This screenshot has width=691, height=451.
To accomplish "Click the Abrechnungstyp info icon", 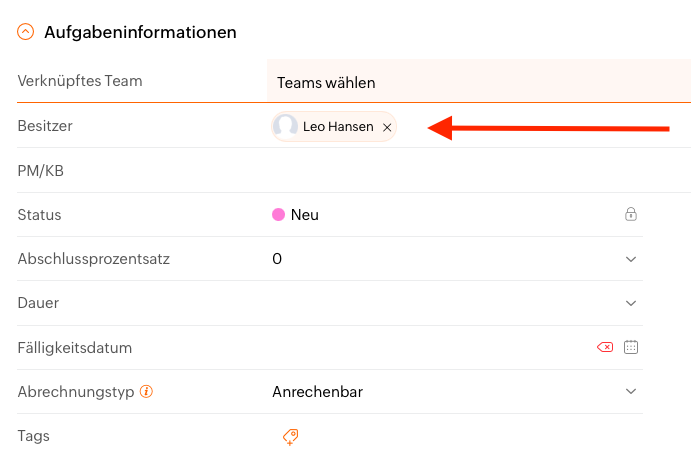I will [146, 391].
